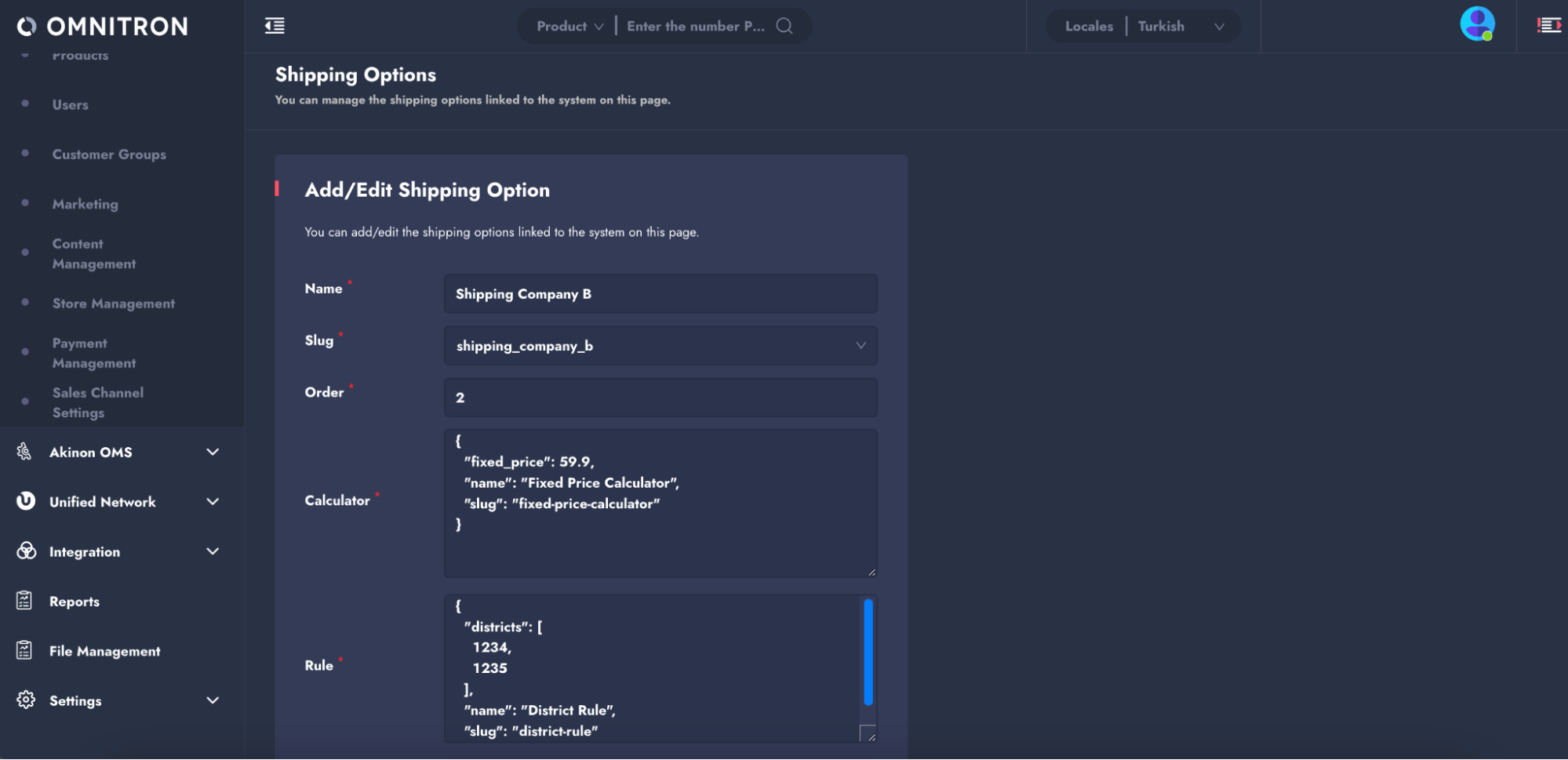Open Store Management link

114,304
